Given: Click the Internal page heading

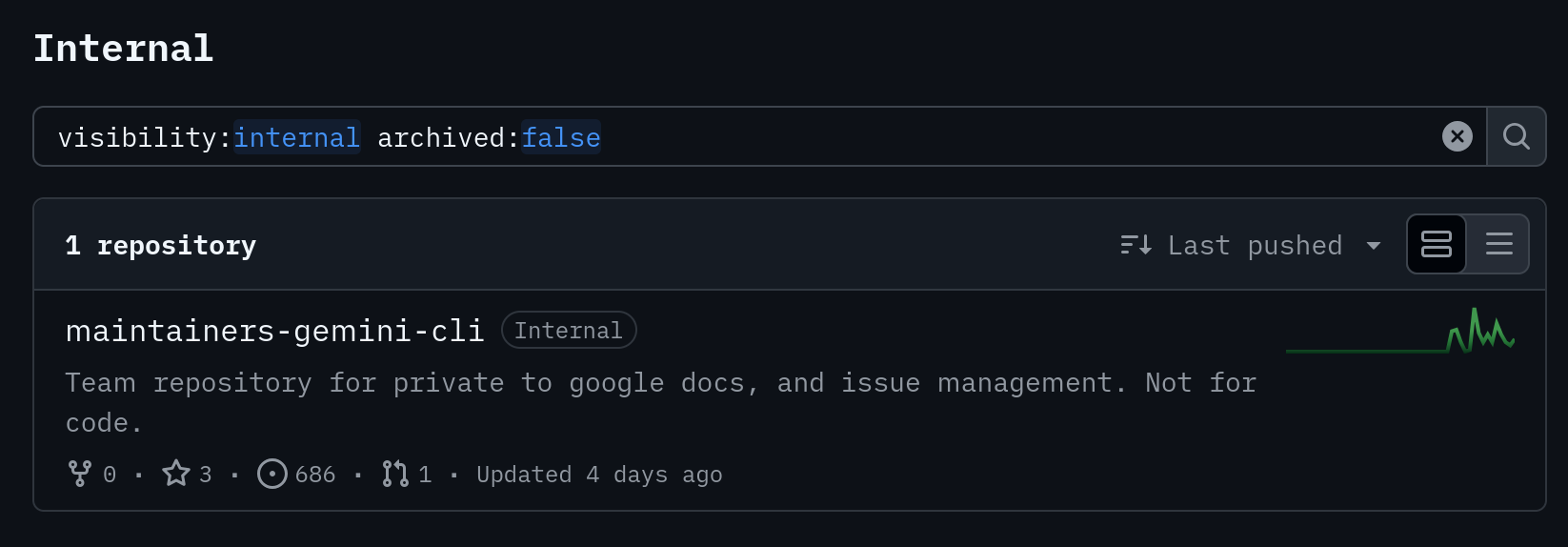Looking at the screenshot, I should (123, 49).
